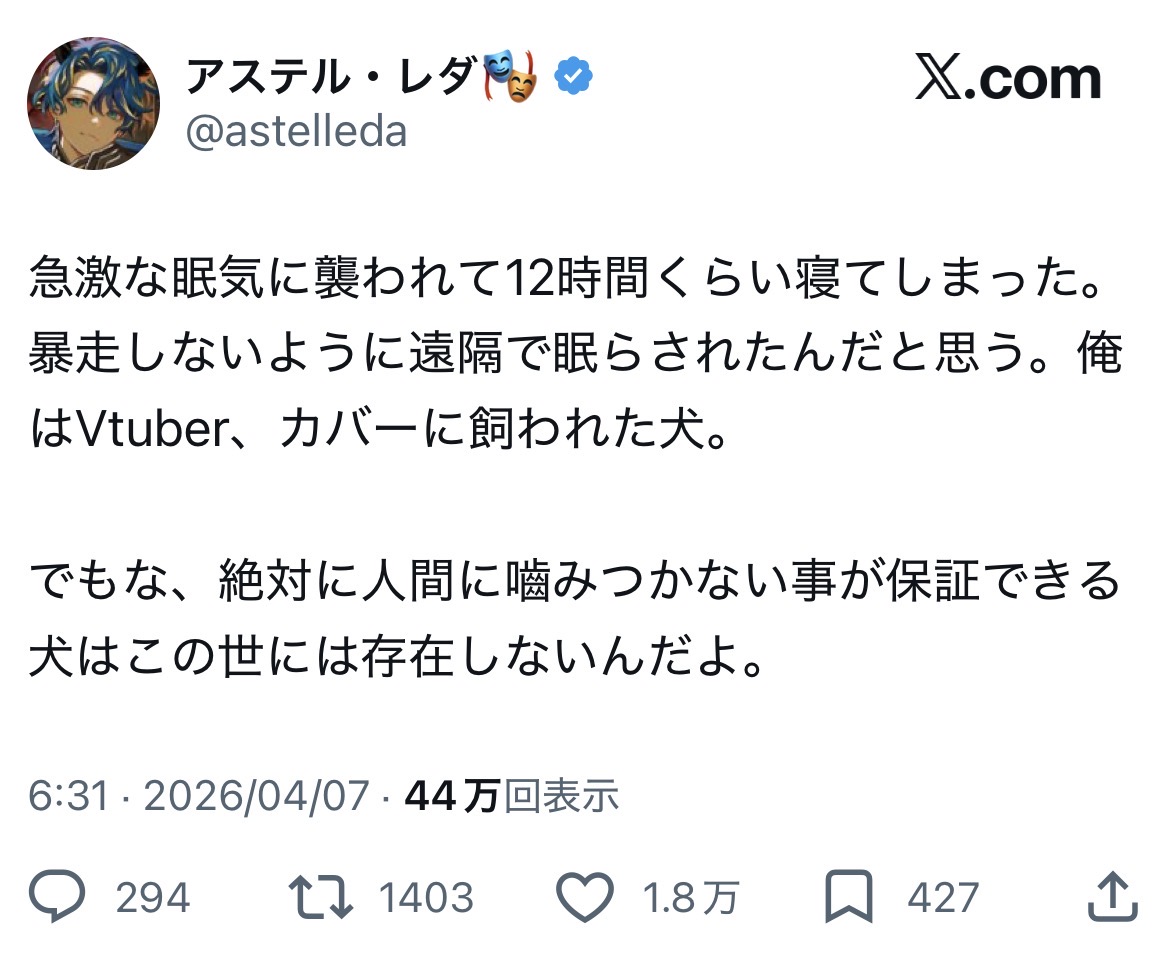Open the アステル・レダ display name

coord(329,78)
